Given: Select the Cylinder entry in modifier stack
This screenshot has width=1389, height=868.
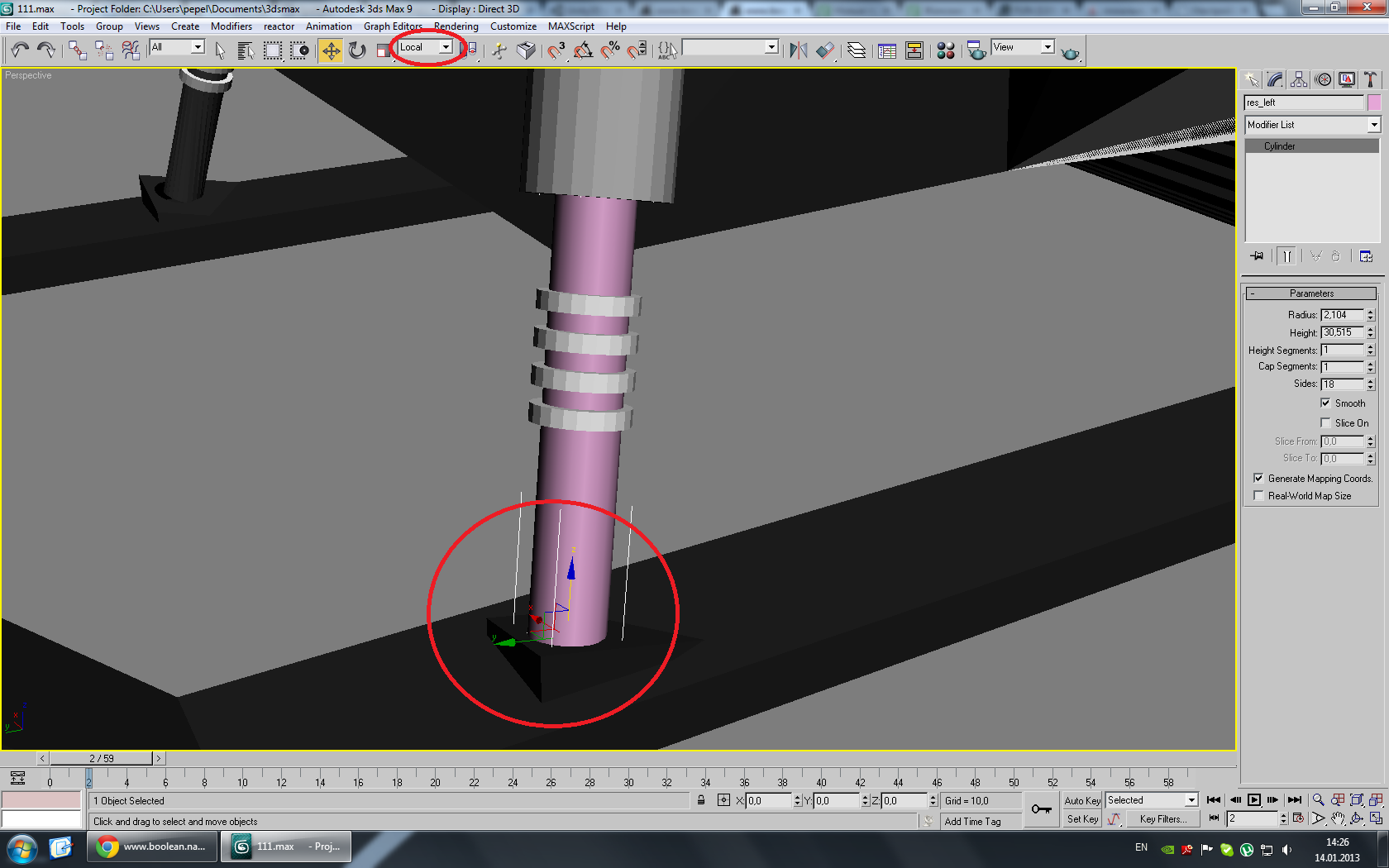Looking at the screenshot, I should 1313,146.
